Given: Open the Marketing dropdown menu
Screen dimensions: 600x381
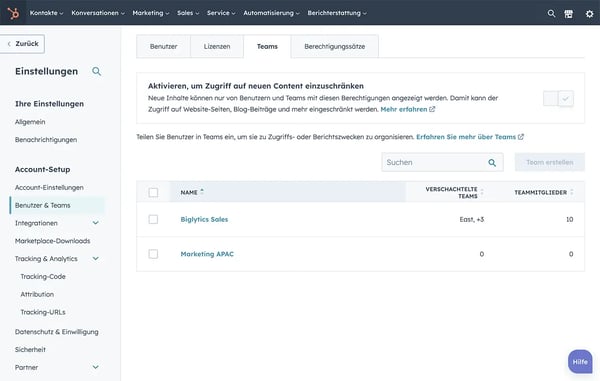Looking at the screenshot, I should tap(151, 13).
